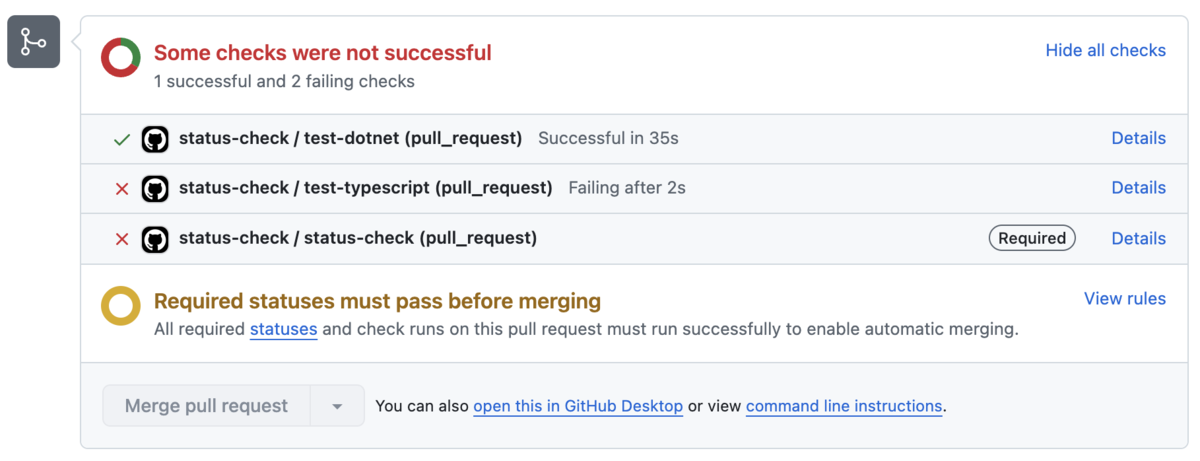Viewport: 1200px width, 461px height.
Task: Click the red X beside status-check / status-check
Action: 122,239
